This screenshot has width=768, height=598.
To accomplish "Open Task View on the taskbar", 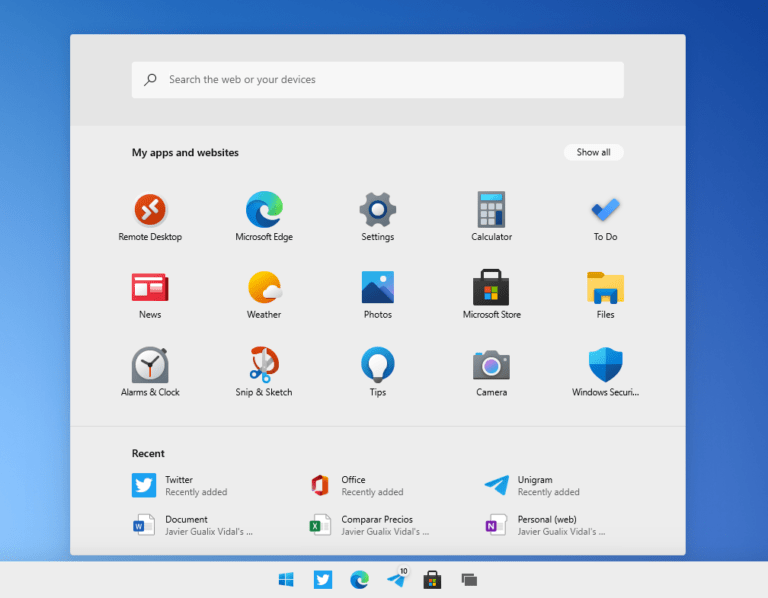I will tap(469, 580).
